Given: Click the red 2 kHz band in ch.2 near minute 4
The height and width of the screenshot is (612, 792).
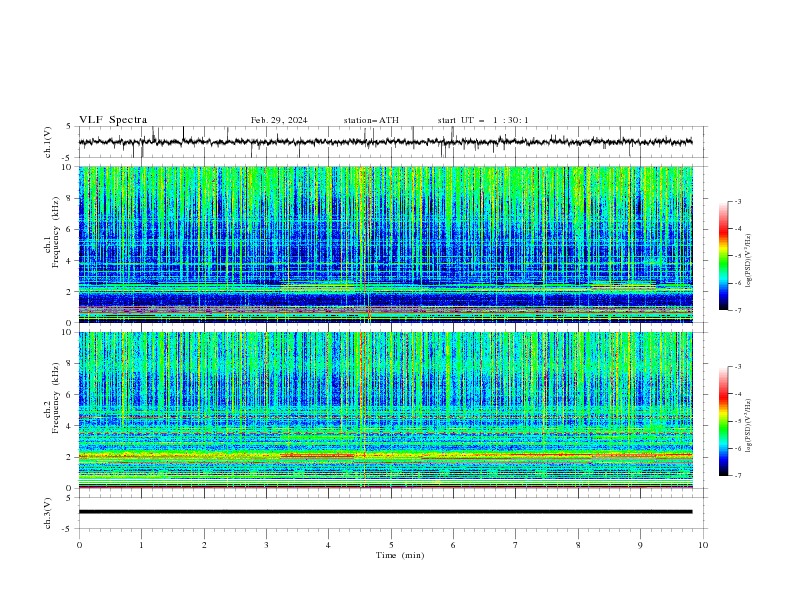Looking at the screenshot, I should pyautogui.click(x=317, y=455).
